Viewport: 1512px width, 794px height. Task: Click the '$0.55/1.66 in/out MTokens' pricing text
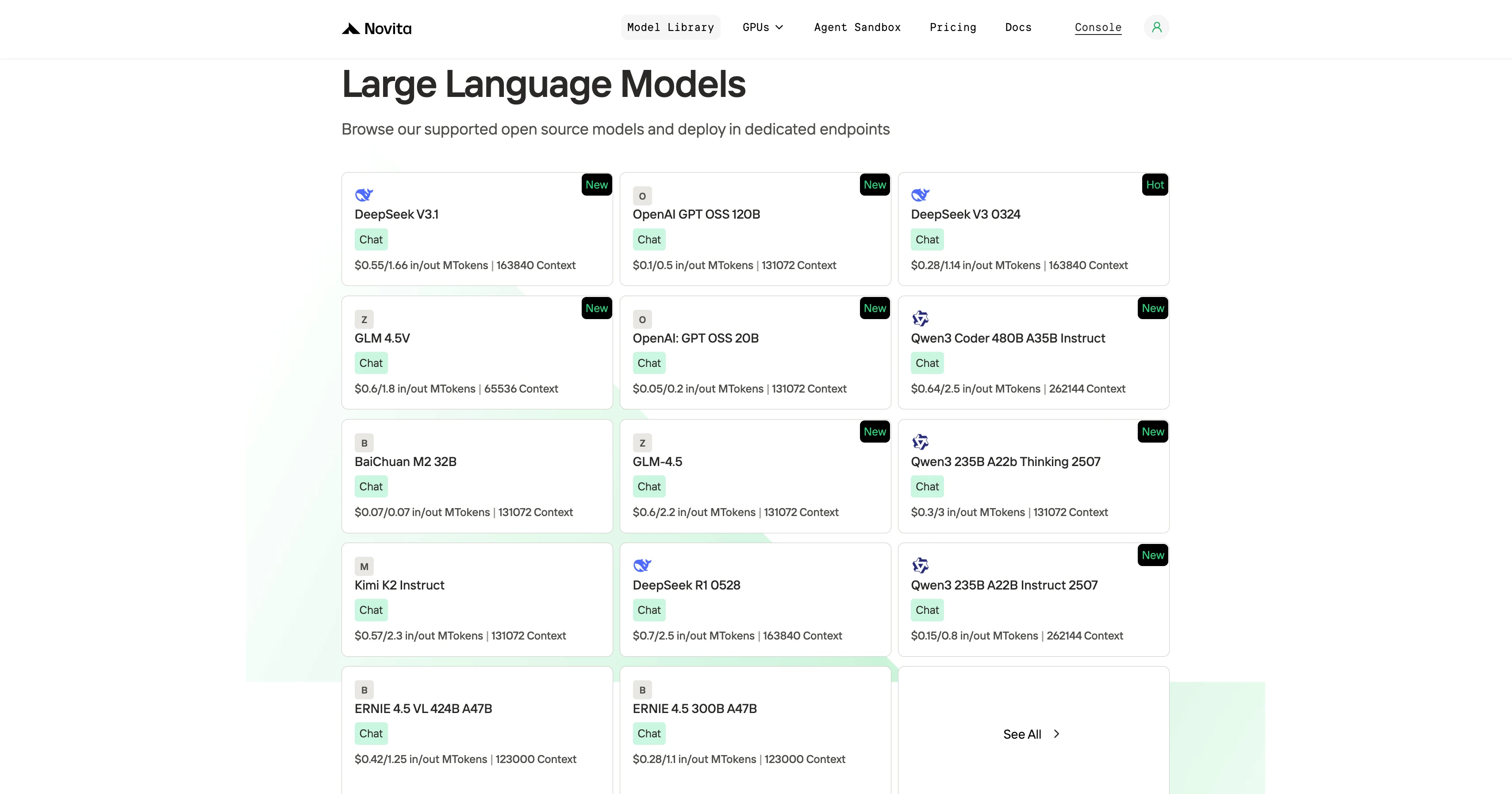tap(421, 266)
